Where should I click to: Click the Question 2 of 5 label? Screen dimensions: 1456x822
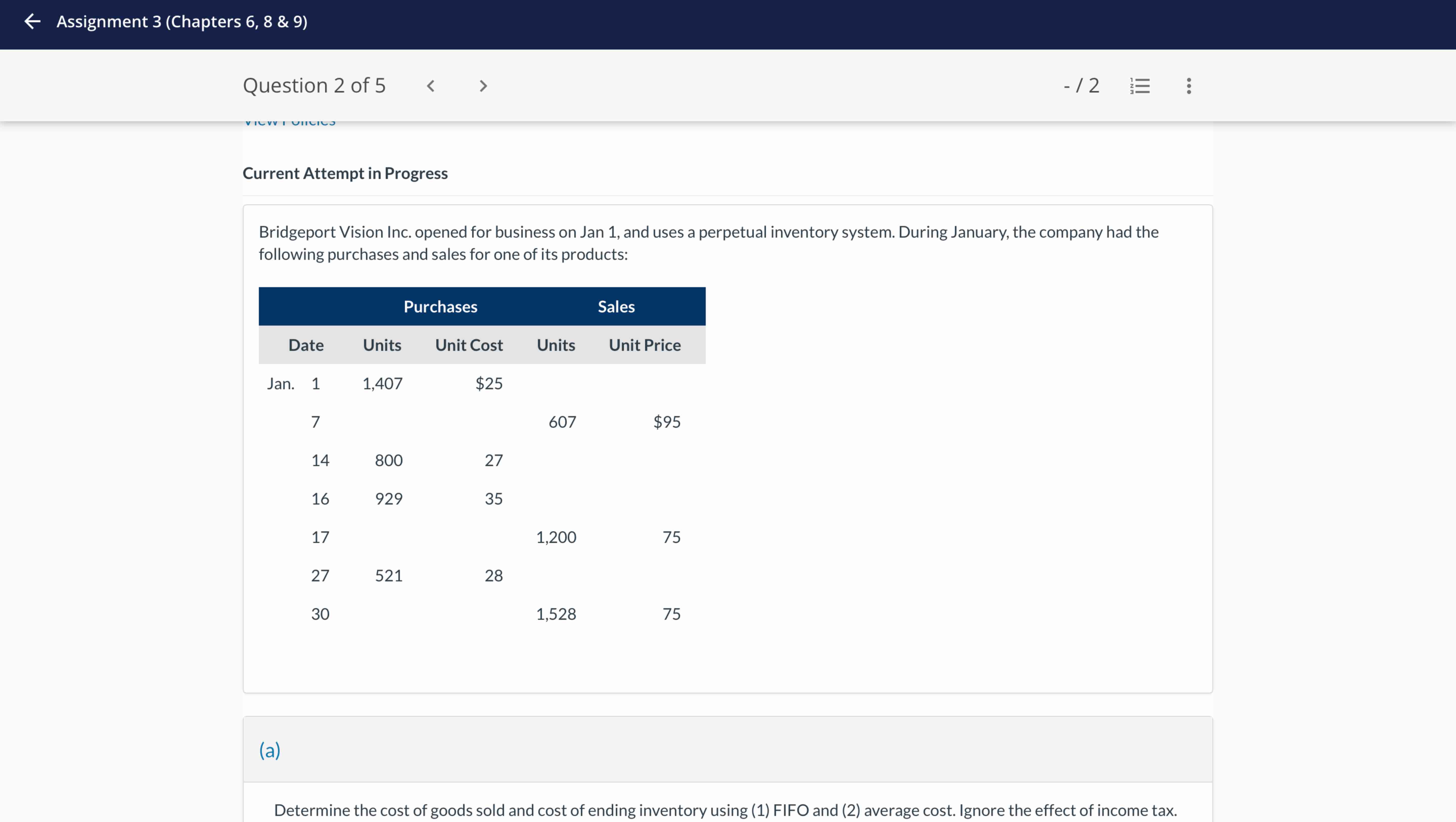point(314,86)
